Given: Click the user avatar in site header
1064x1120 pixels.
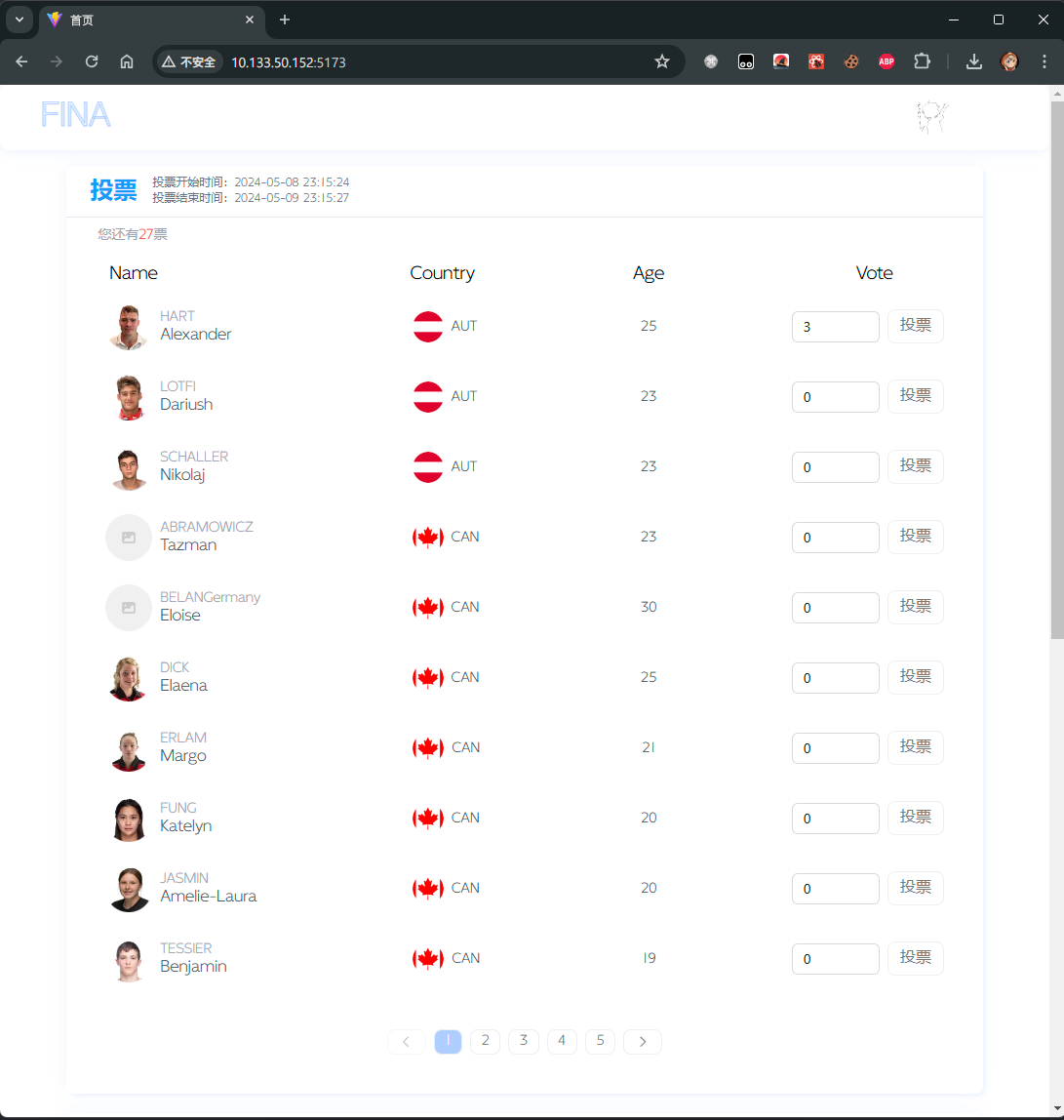Looking at the screenshot, I should pyautogui.click(x=932, y=117).
